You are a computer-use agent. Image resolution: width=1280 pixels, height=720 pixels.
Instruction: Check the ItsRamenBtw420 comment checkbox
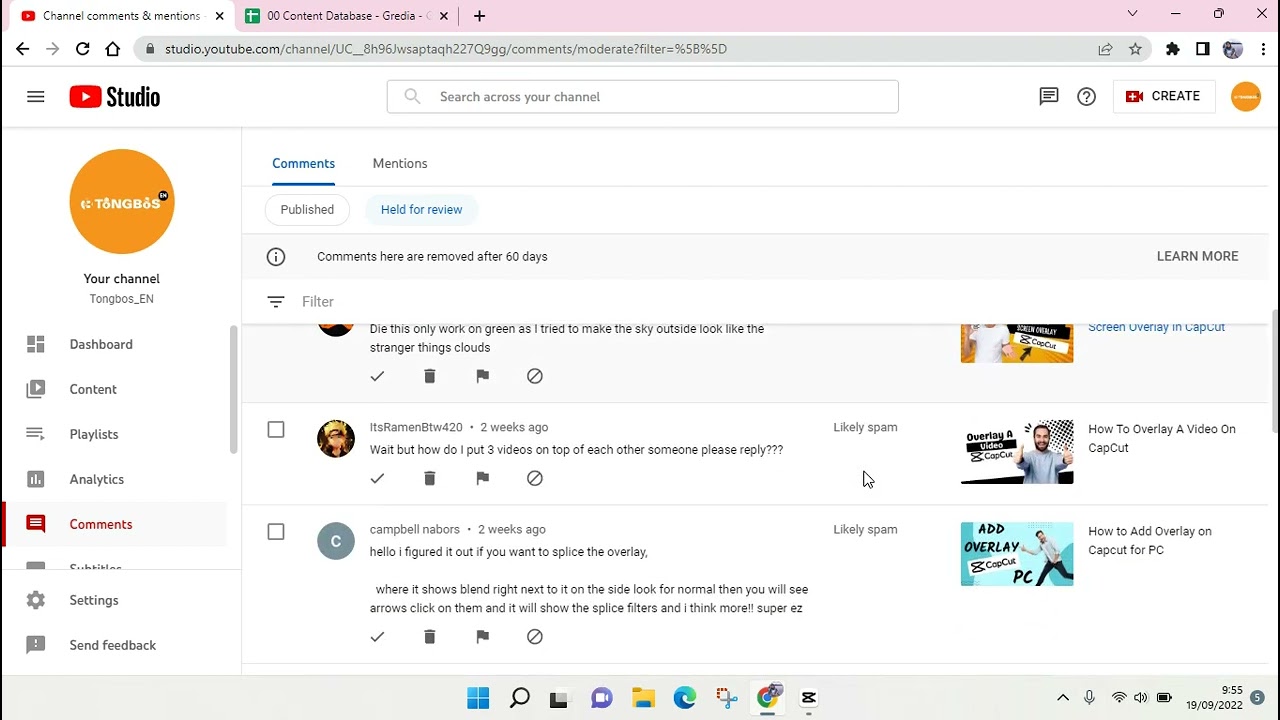(x=276, y=430)
